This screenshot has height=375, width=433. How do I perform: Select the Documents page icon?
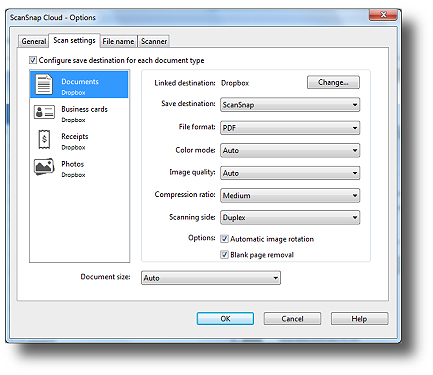pos(44,84)
